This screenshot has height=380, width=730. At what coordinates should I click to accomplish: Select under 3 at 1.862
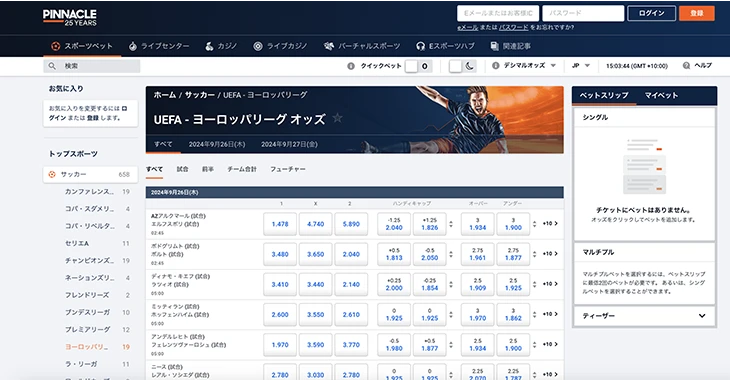click(x=513, y=314)
